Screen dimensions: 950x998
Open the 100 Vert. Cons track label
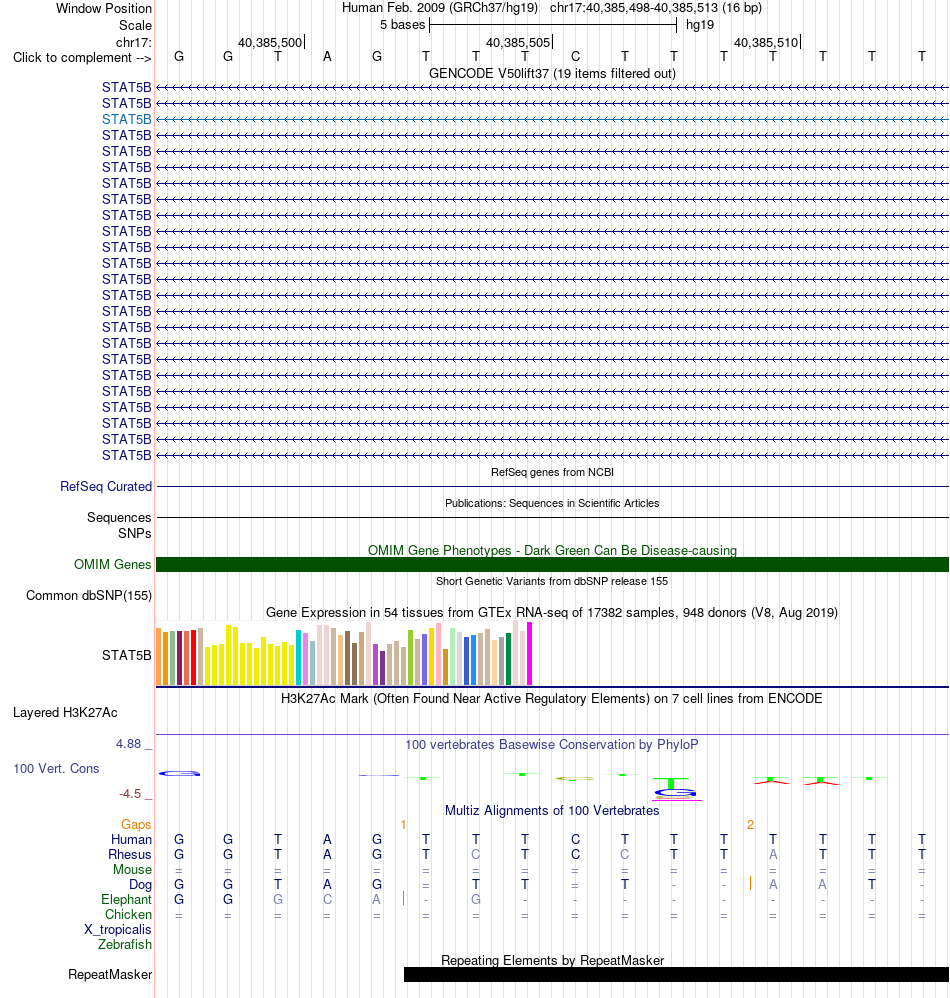(56, 769)
